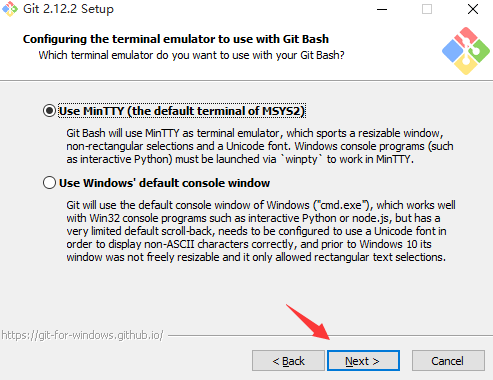The image size is (493, 380).
Task: Click the Git logo in the header
Action: (466, 51)
